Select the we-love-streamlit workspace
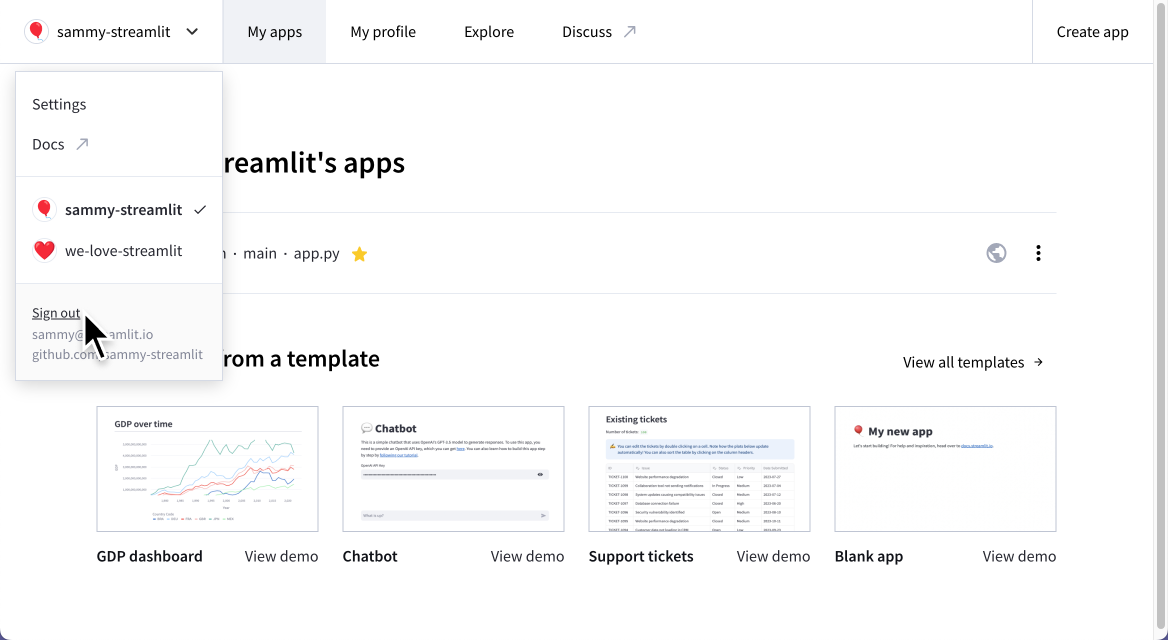Viewport: 1168px width, 640px height. click(122, 250)
